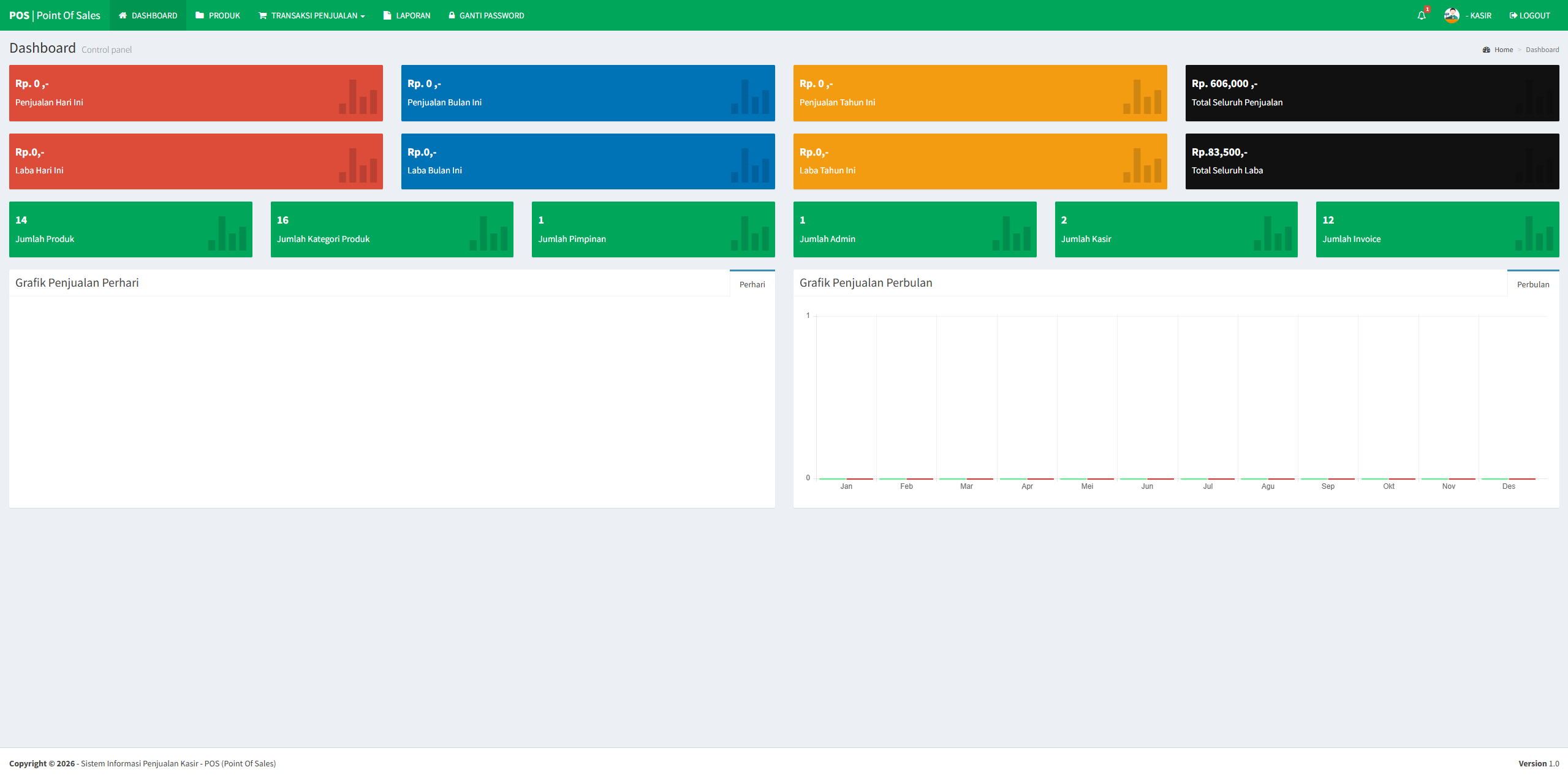The image size is (1568, 778).
Task: Click the Dashboard home icon in navbar
Action: click(x=123, y=15)
